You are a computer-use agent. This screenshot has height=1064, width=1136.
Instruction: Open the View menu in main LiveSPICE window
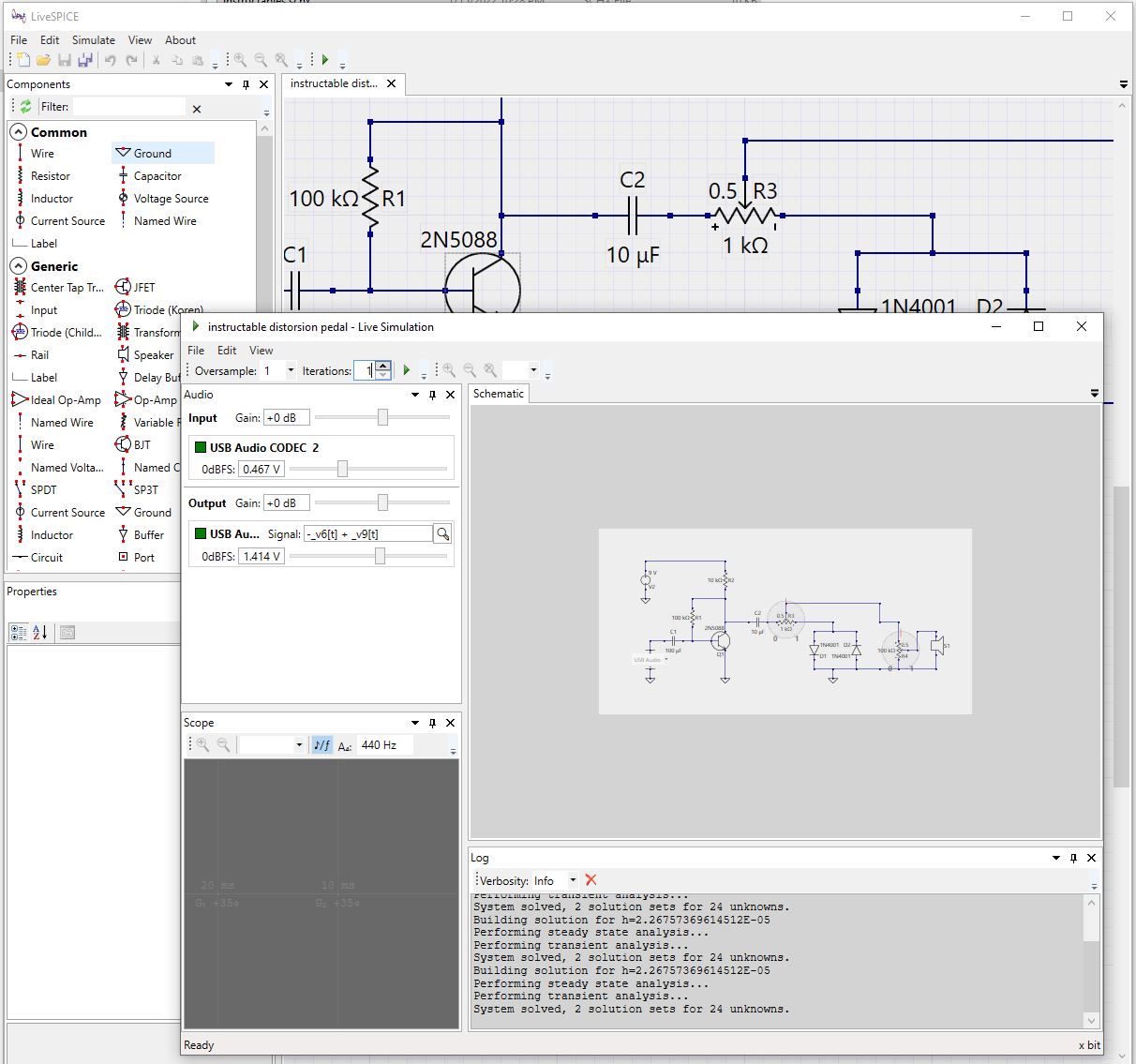point(140,40)
